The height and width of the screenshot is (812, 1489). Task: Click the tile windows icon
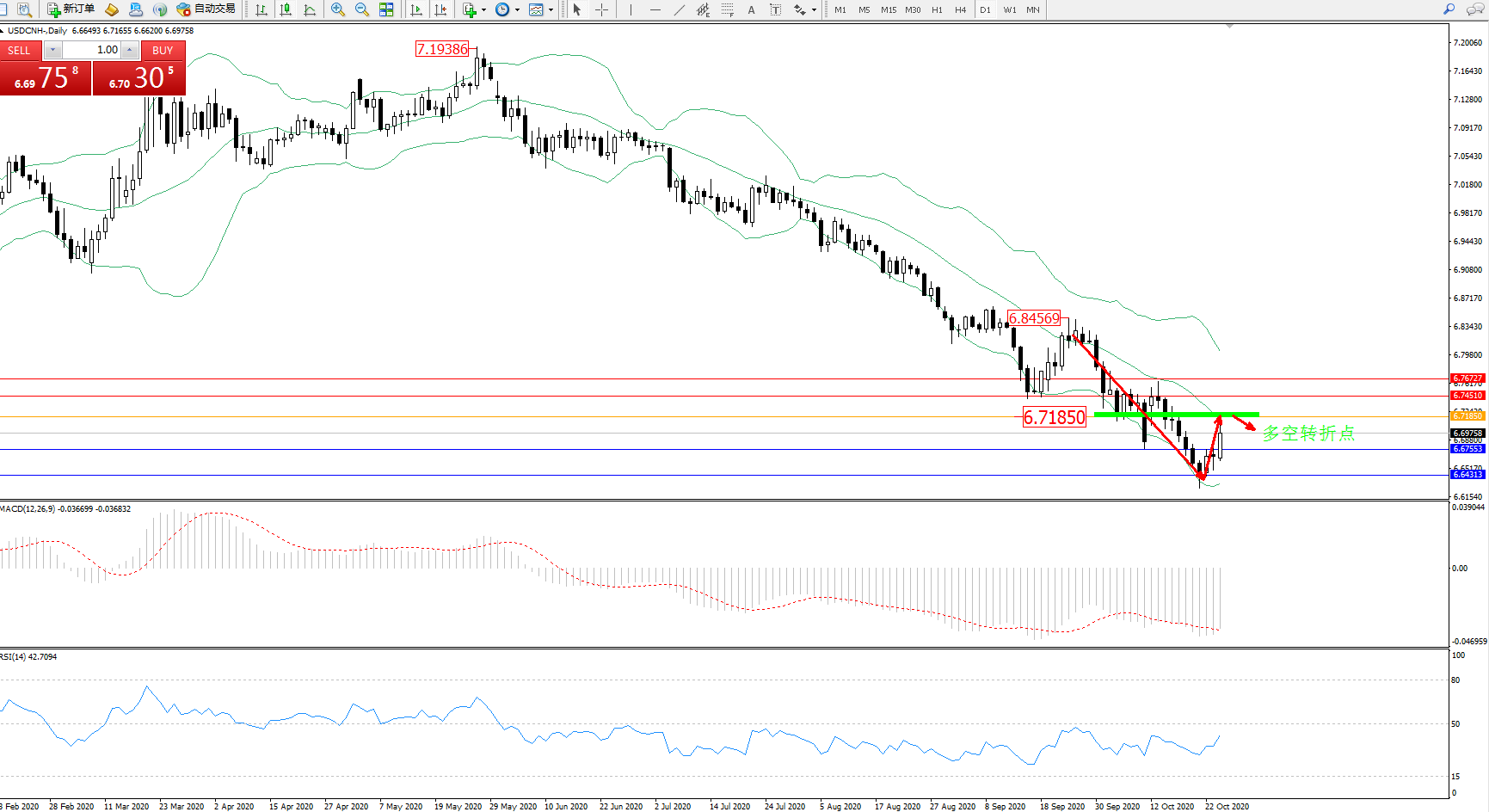(x=386, y=9)
